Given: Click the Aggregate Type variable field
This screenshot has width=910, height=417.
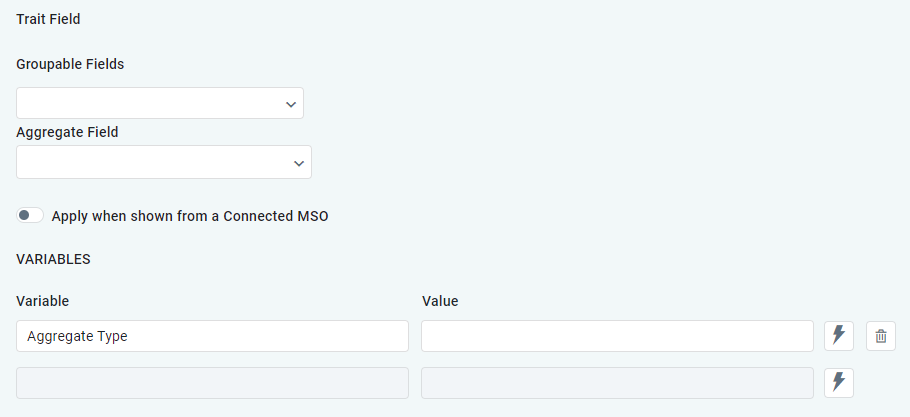Looking at the screenshot, I should tap(212, 336).
